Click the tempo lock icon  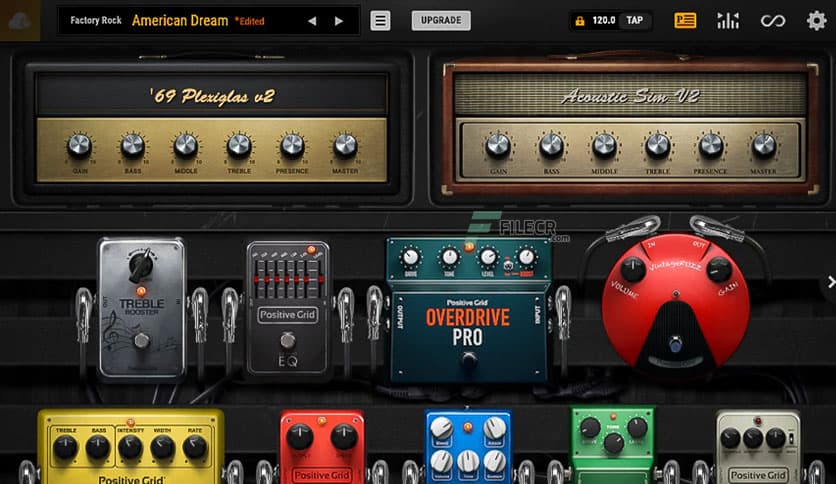[580, 21]
